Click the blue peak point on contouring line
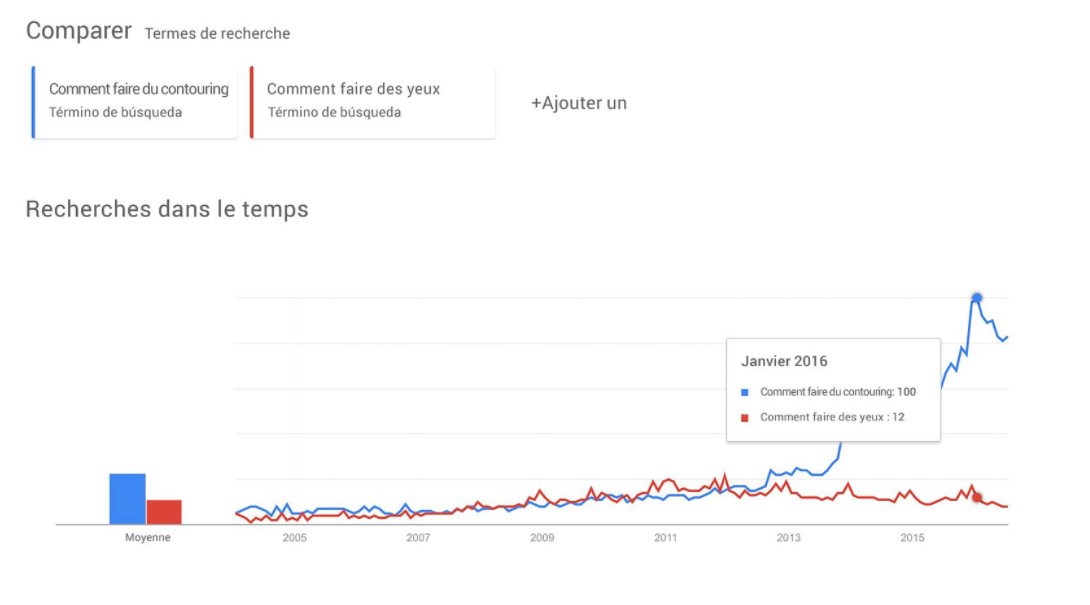Image resolution: width=1090 pixels, height=605 pixels. [x=977, y=298]
